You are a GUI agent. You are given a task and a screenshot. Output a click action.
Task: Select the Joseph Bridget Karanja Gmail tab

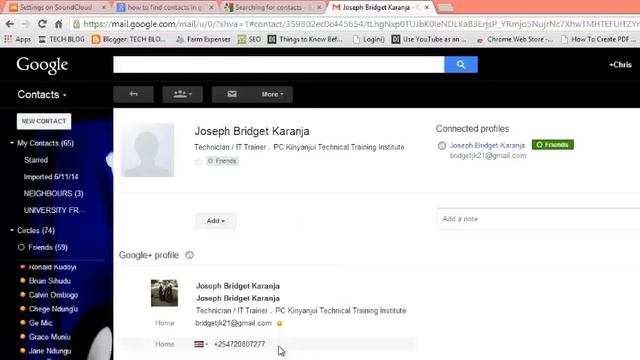[x=378, y=7]
